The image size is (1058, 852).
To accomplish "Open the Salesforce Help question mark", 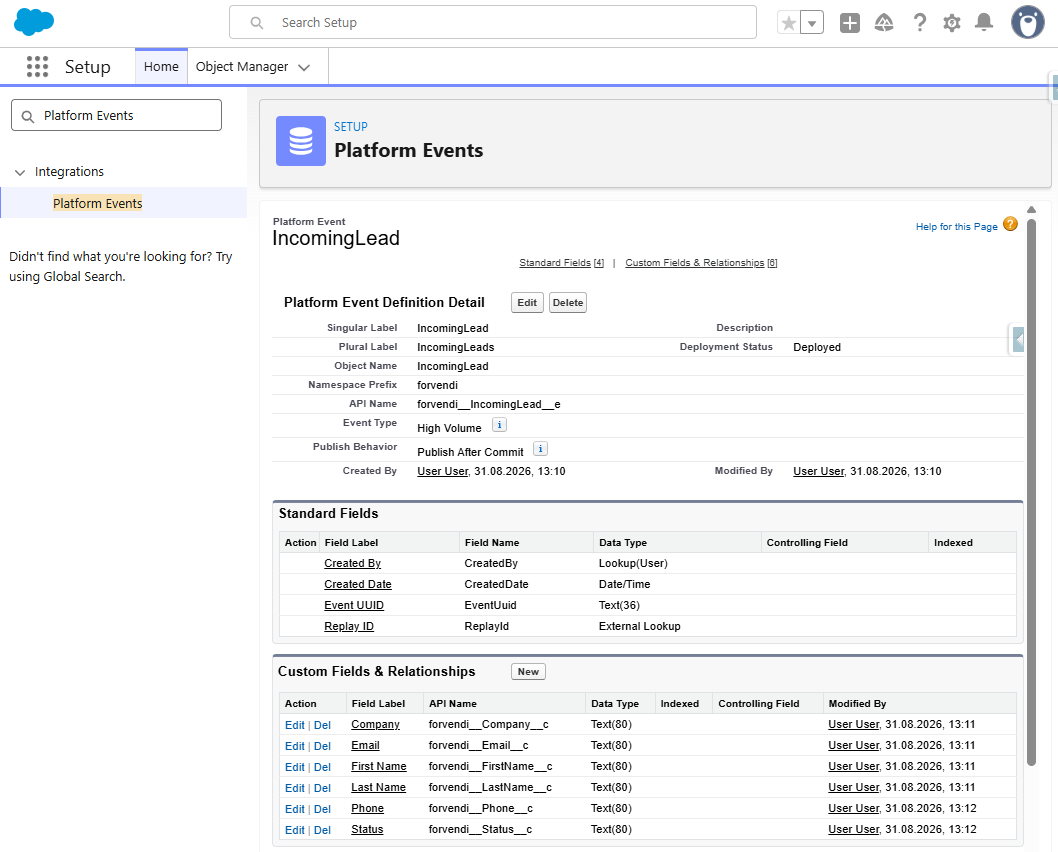I will tap(919, 23).
